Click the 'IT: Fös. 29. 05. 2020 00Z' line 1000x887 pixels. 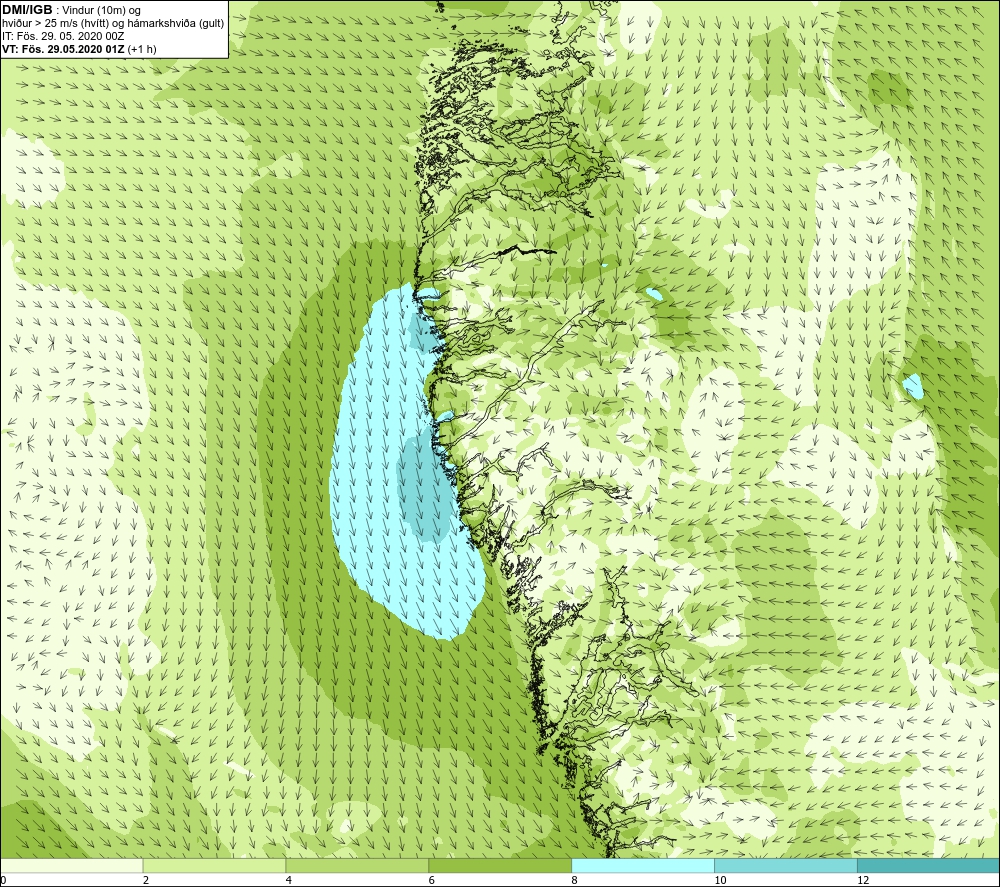pyautogui.click(x=63, y=36)
